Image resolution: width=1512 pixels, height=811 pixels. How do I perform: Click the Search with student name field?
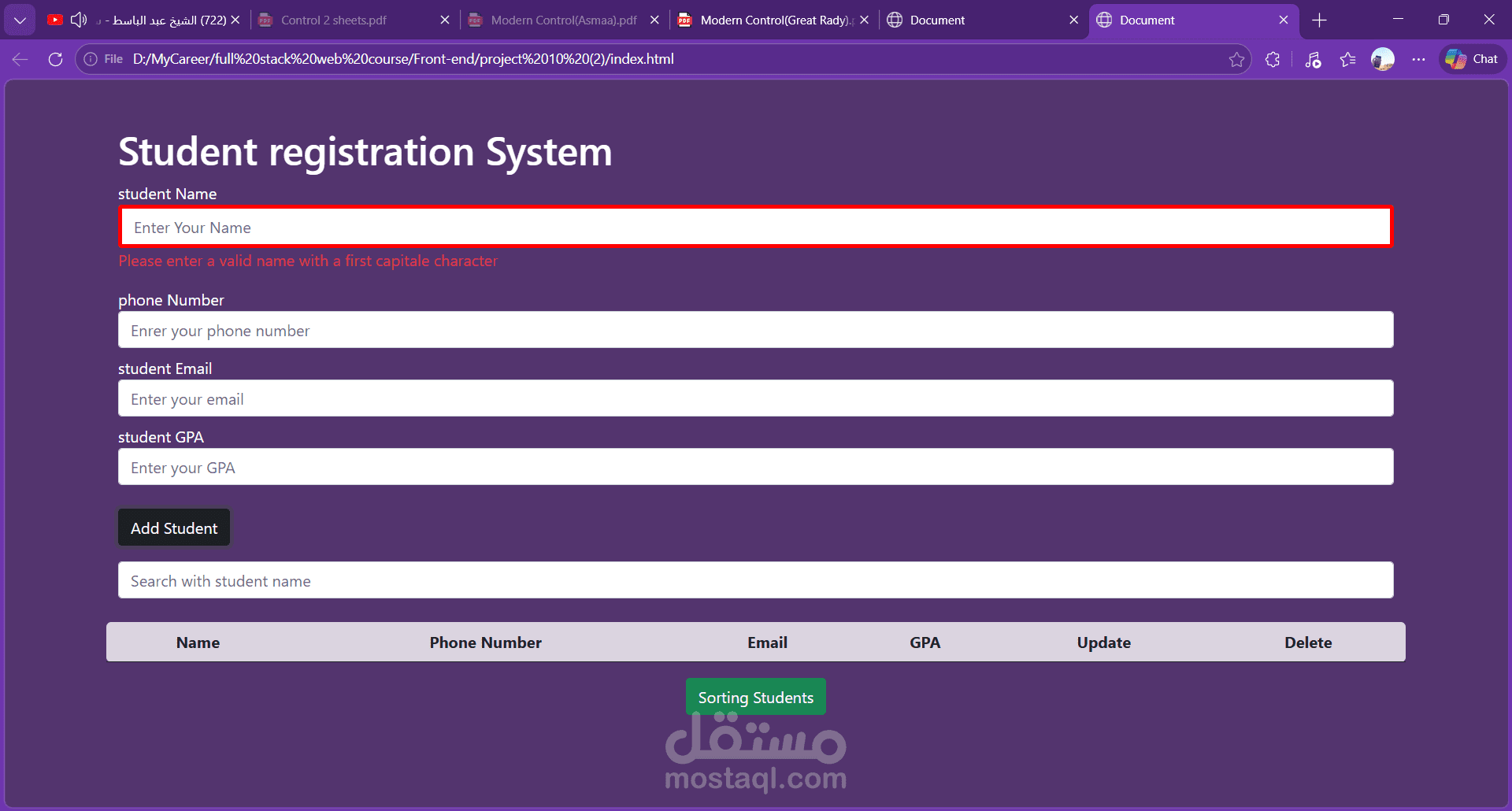[x=755, y=580]
